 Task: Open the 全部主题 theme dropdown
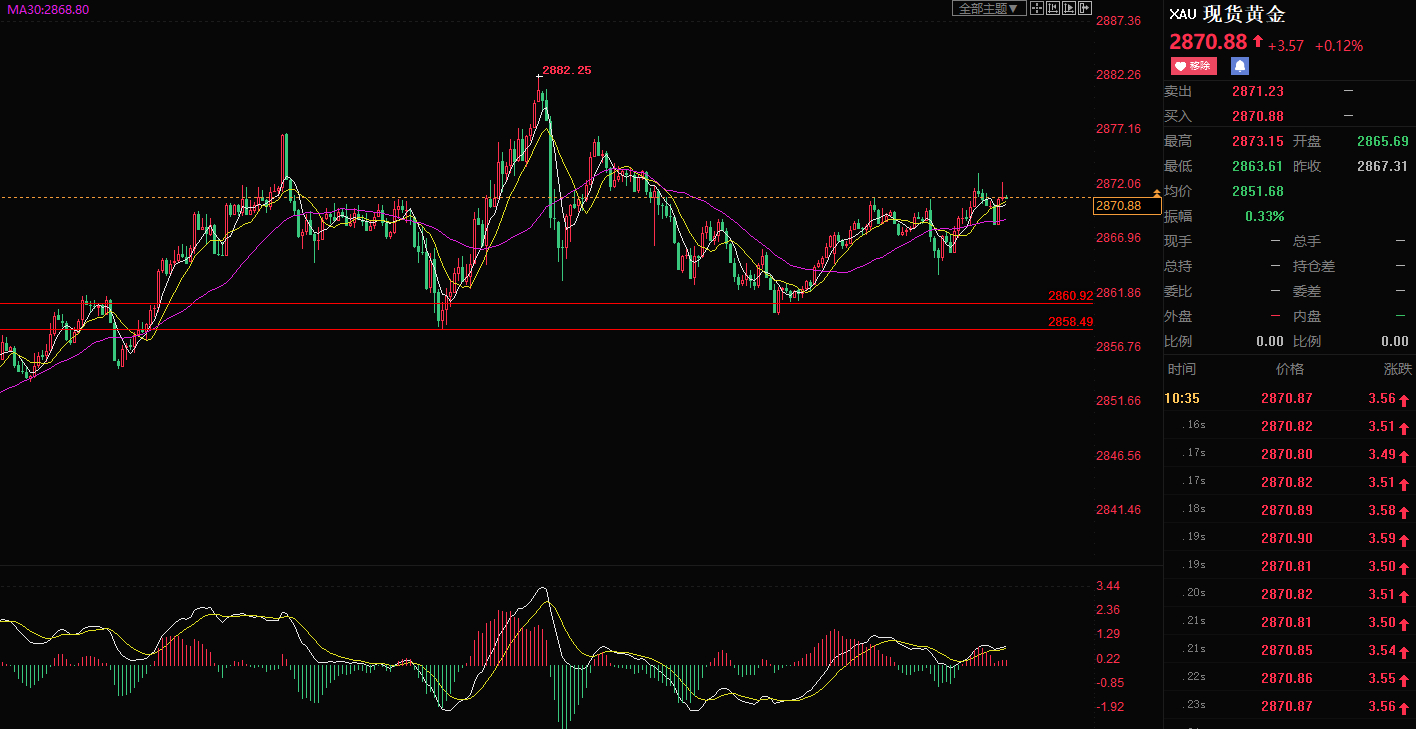tap(988, 8)
